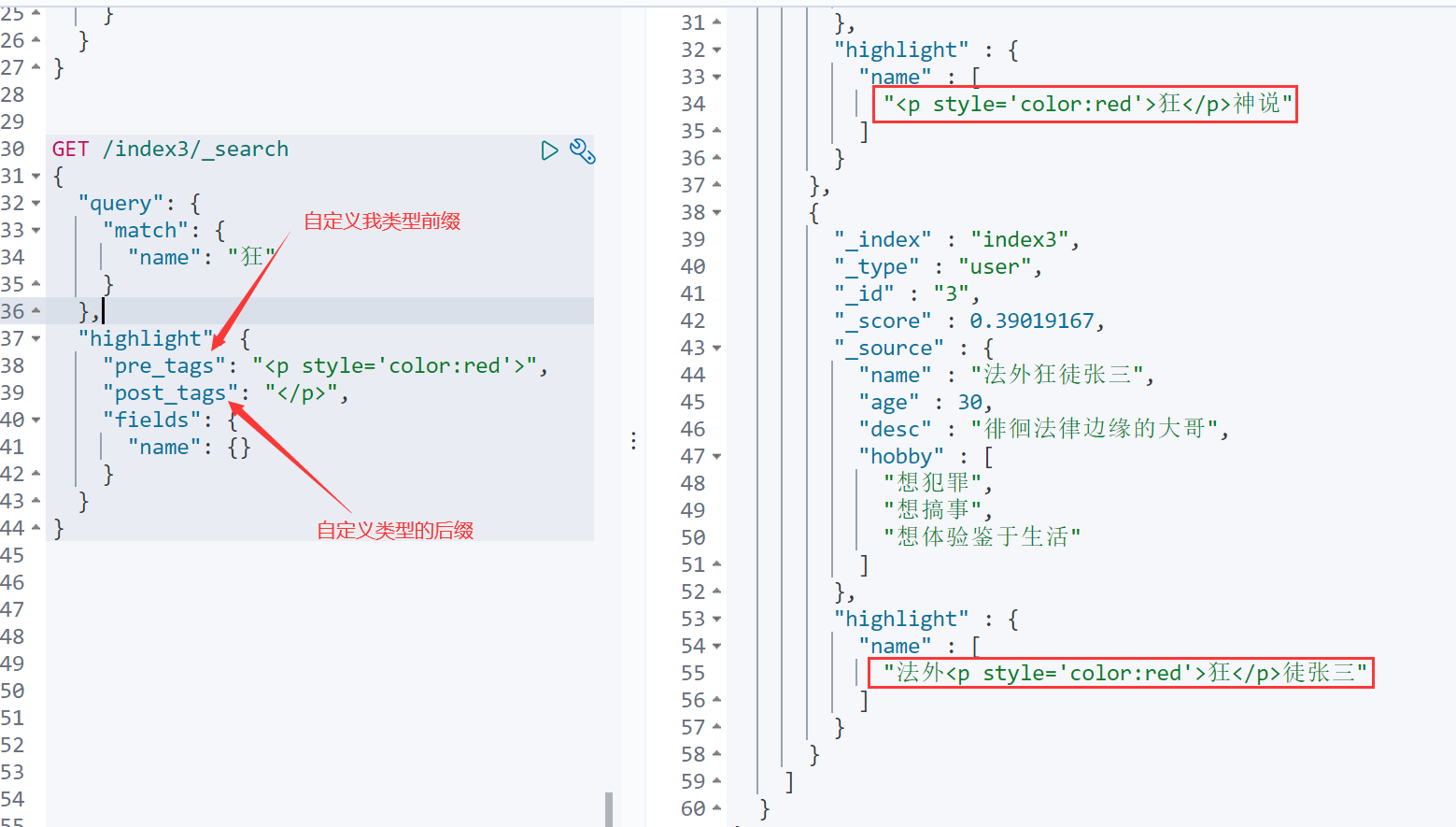This screenshot has height=827, width=1456.
Task: Click highlighted result starting with 法外 on line 55
Action: pos(1125,673)
